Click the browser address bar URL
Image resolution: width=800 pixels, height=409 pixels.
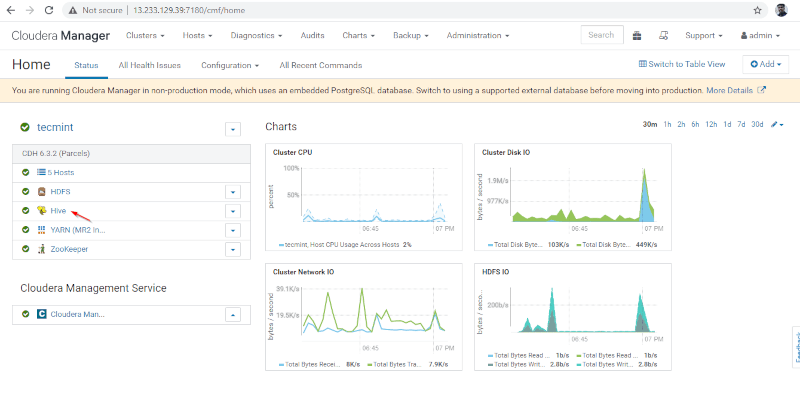point(189,10)
